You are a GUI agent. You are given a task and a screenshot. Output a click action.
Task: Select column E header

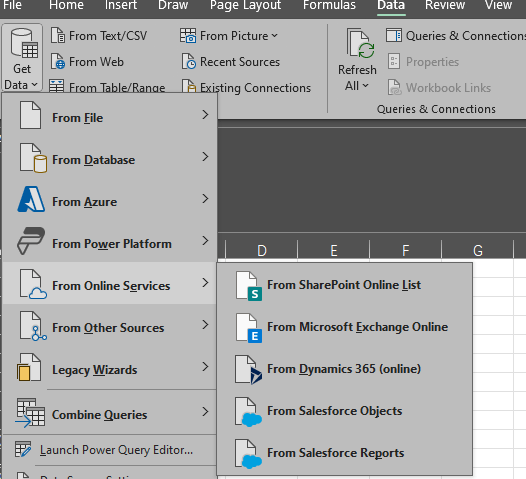tap(333, 250)
